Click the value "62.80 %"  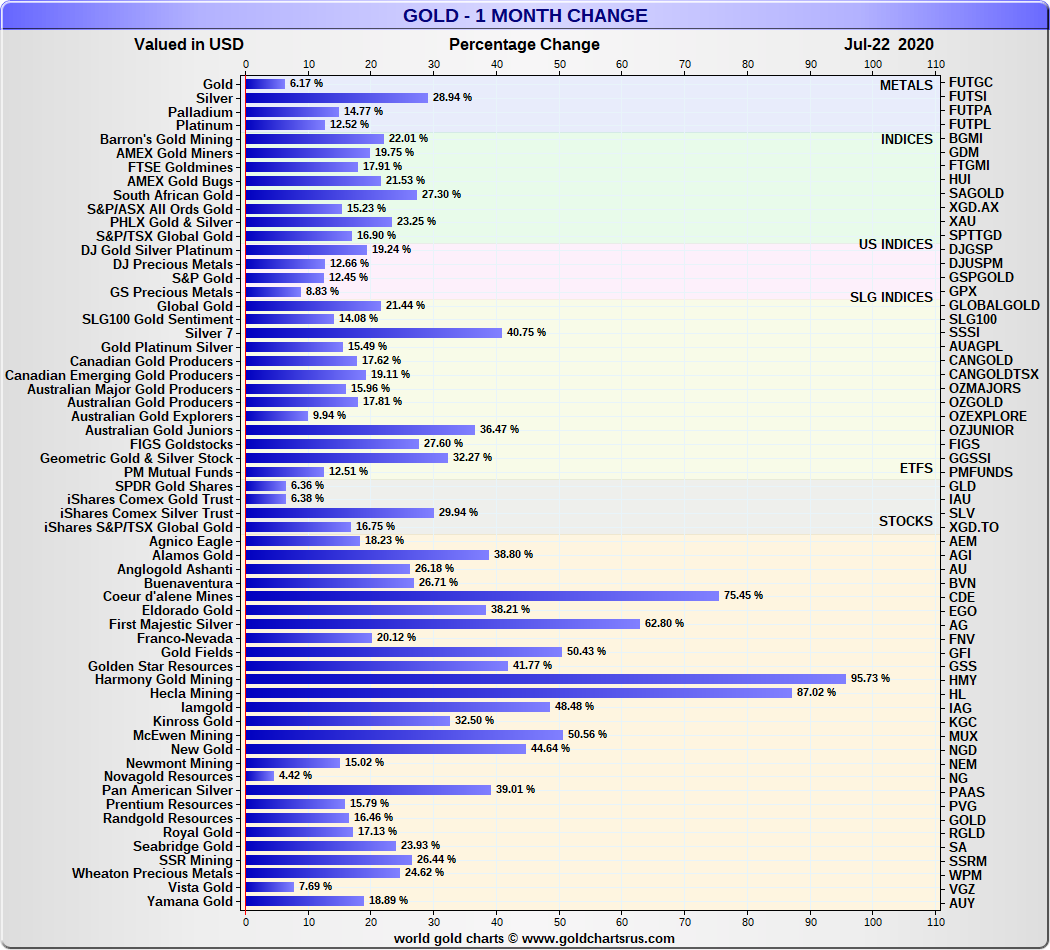[x=664, y=623]
